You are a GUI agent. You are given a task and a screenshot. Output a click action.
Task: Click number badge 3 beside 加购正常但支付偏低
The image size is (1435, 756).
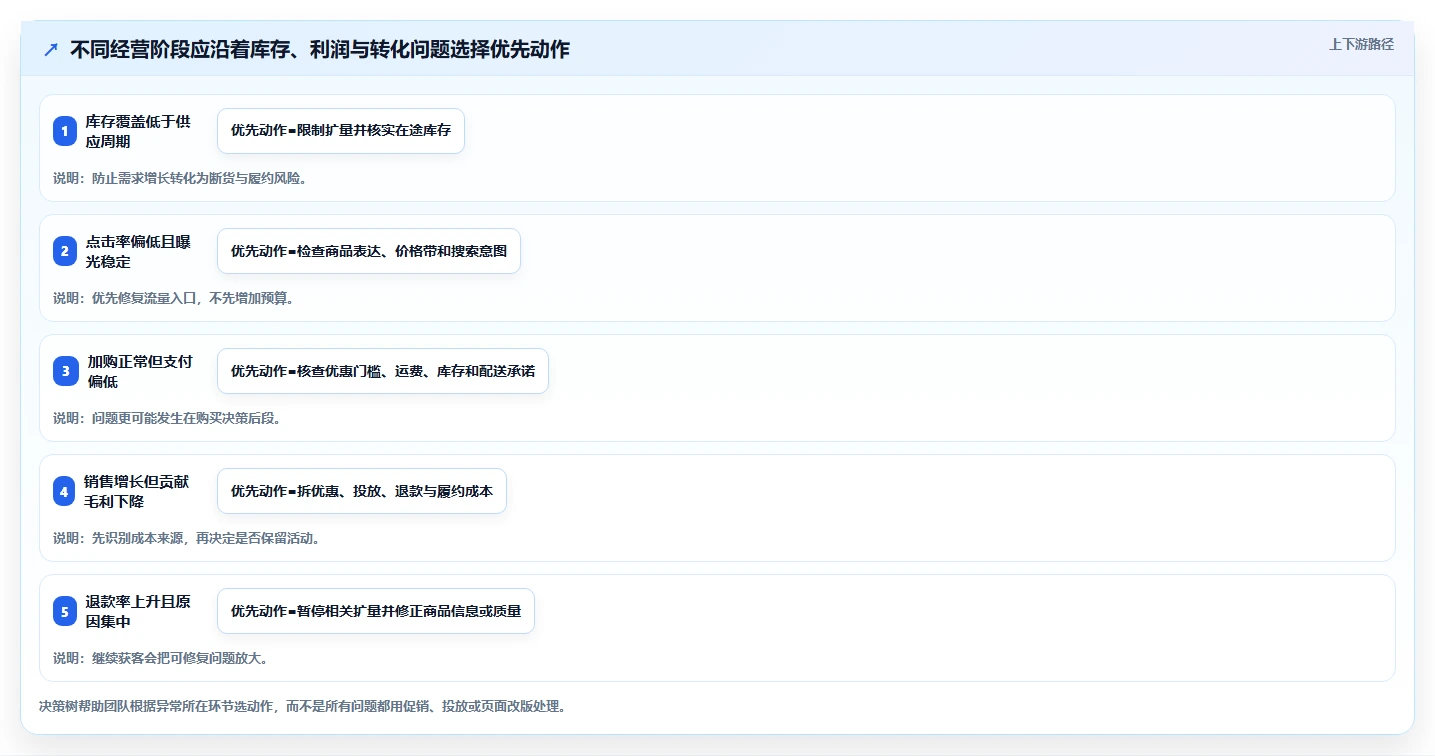pyautogui.click(x=65, y=371)
